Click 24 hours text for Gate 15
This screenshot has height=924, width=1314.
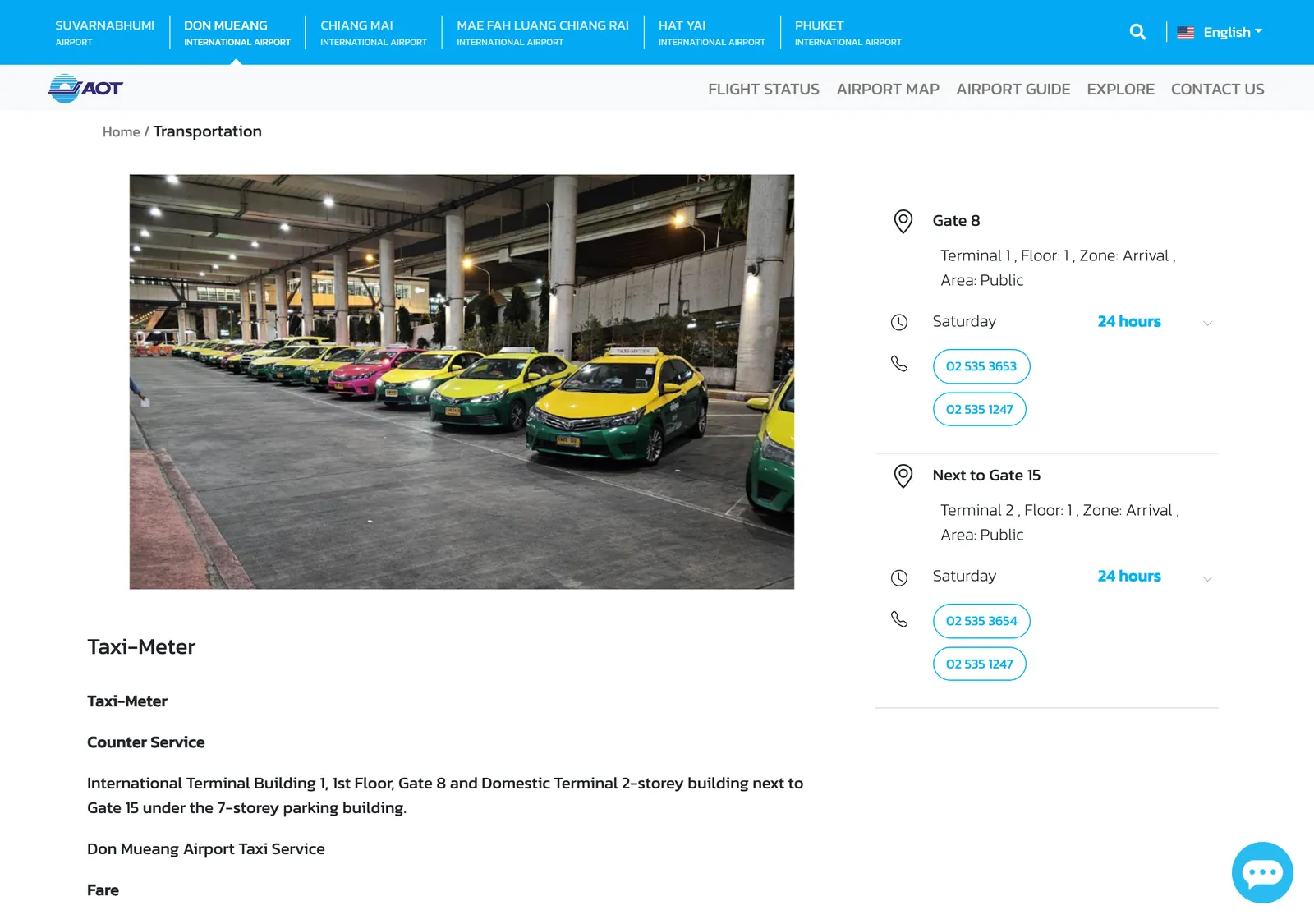(x=1129, y=576)
